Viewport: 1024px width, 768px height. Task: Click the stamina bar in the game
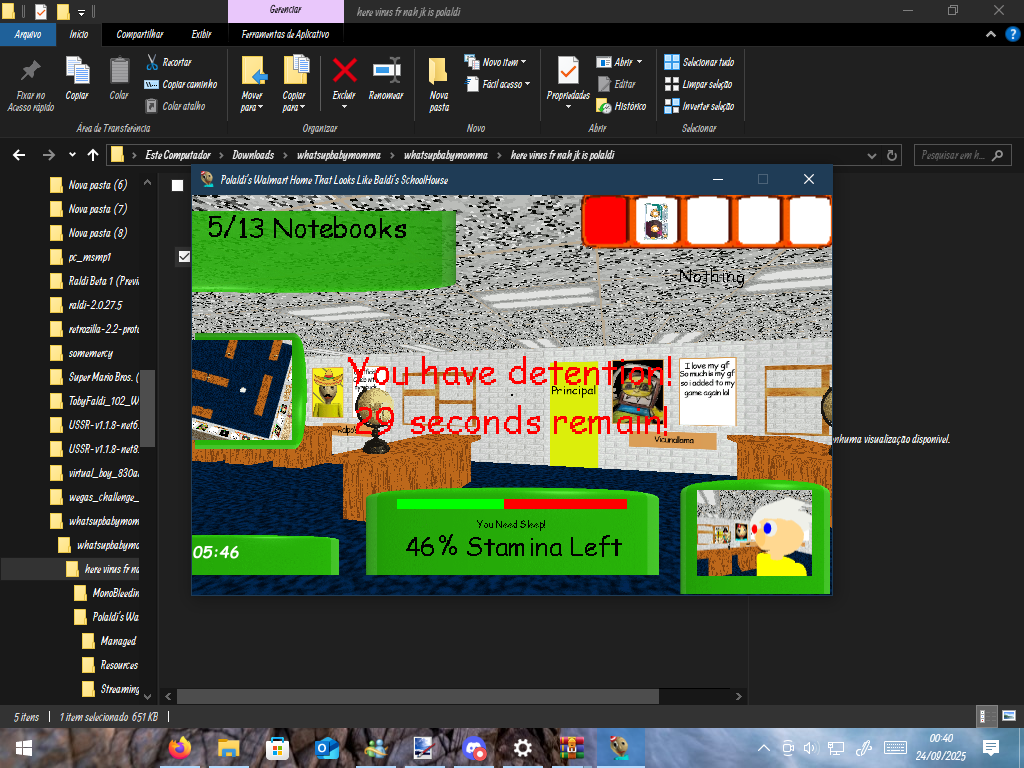[x=511, y=504]
